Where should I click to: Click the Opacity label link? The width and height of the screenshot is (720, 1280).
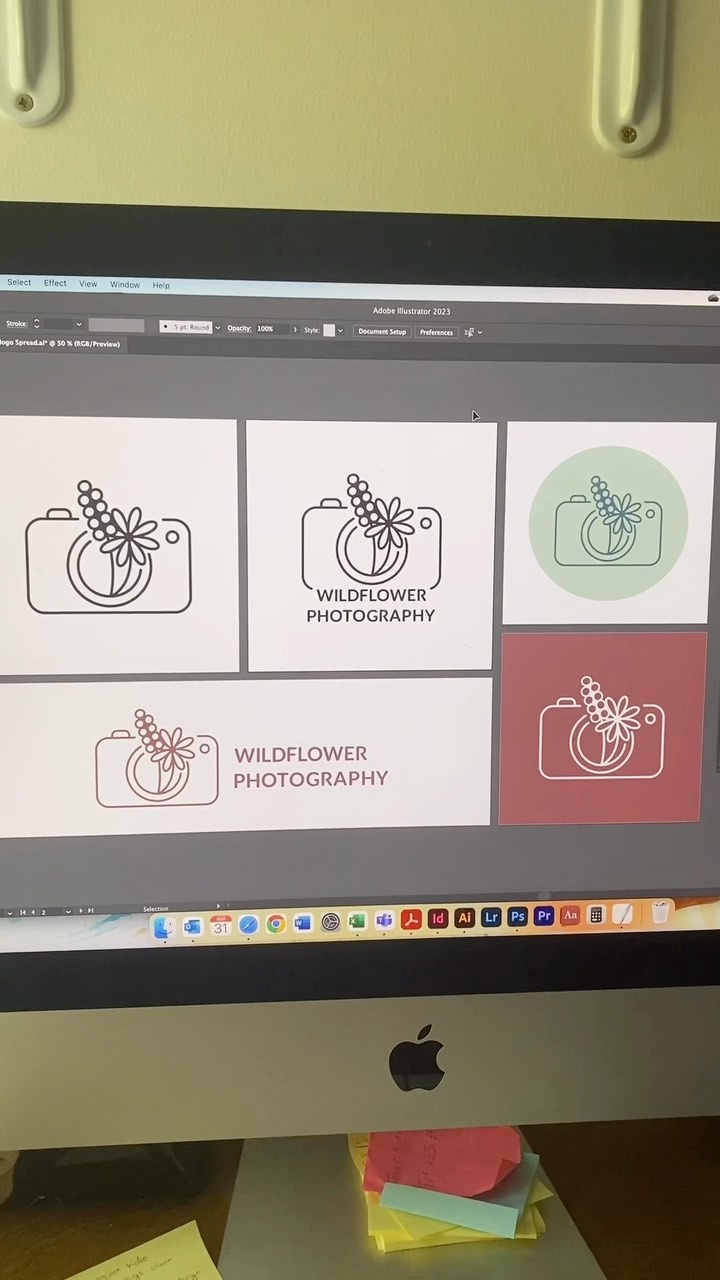239,328
